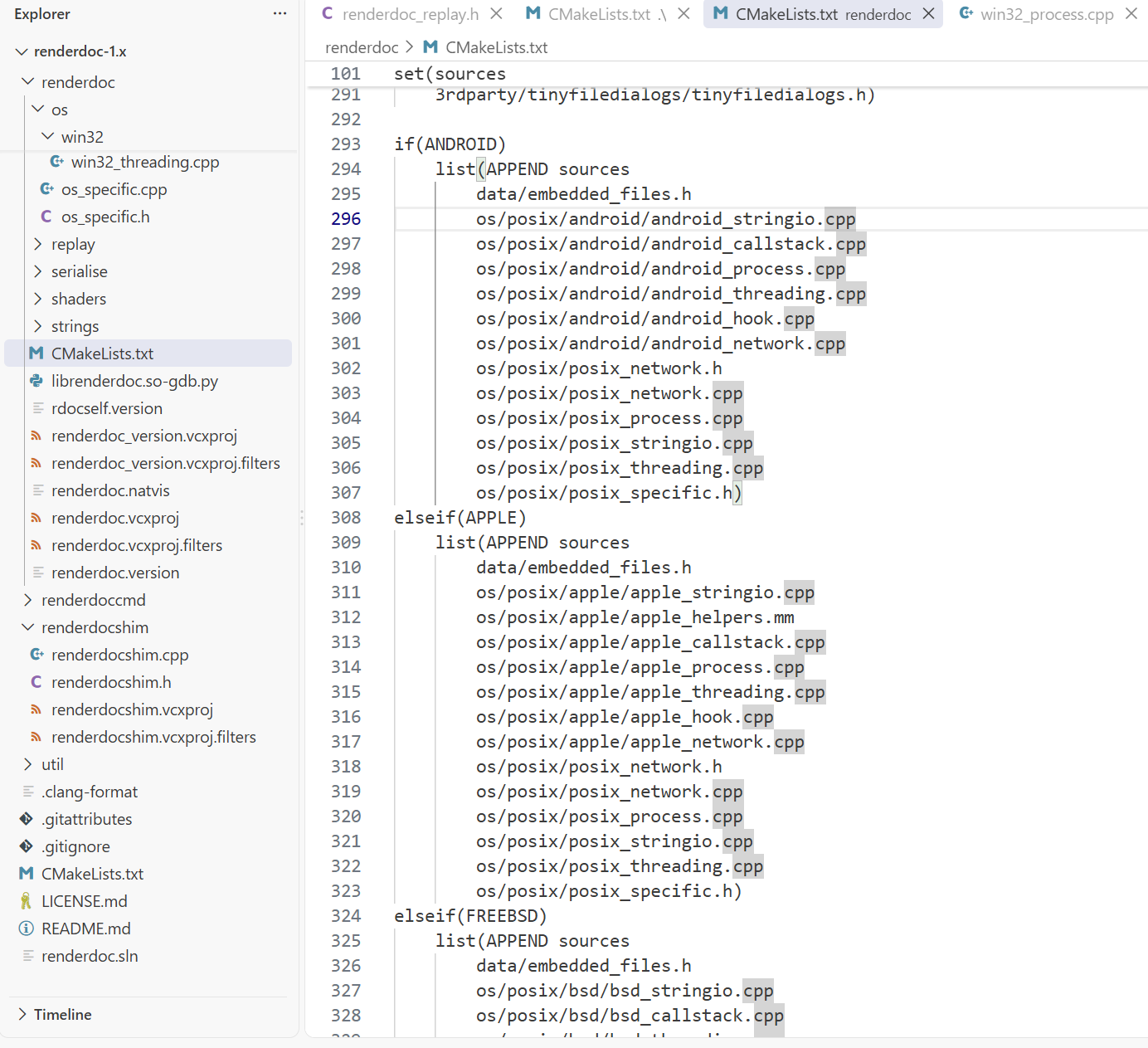Collapse the renderdoc folder in Explorer
The height and width of the screenshot is (1048, 1148).
[28, 81]
